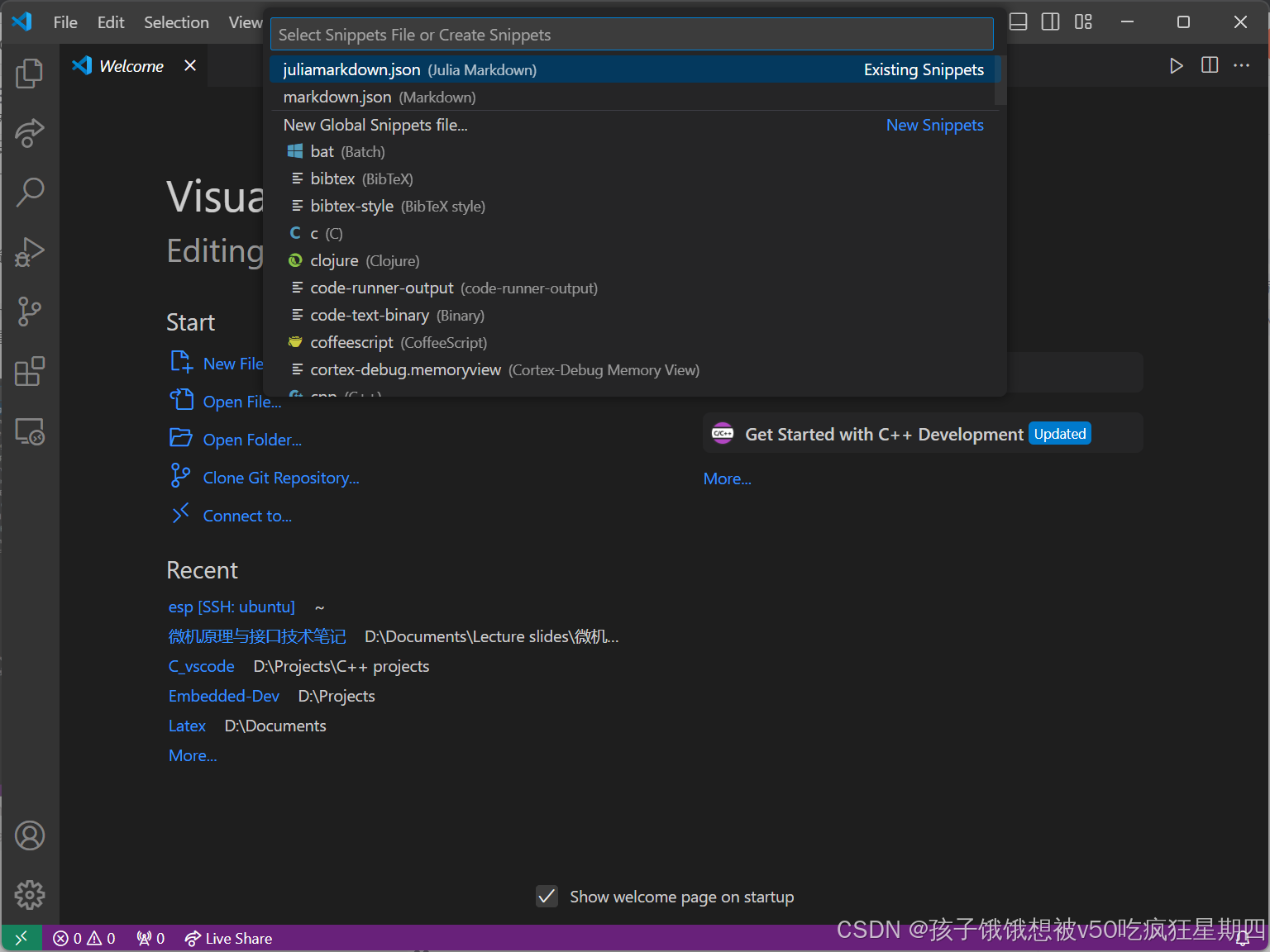This screenshot has height=952, width=1270.
Task: Click the New File icon under Start
Action: pyautogui.click(x=181, y=363)
